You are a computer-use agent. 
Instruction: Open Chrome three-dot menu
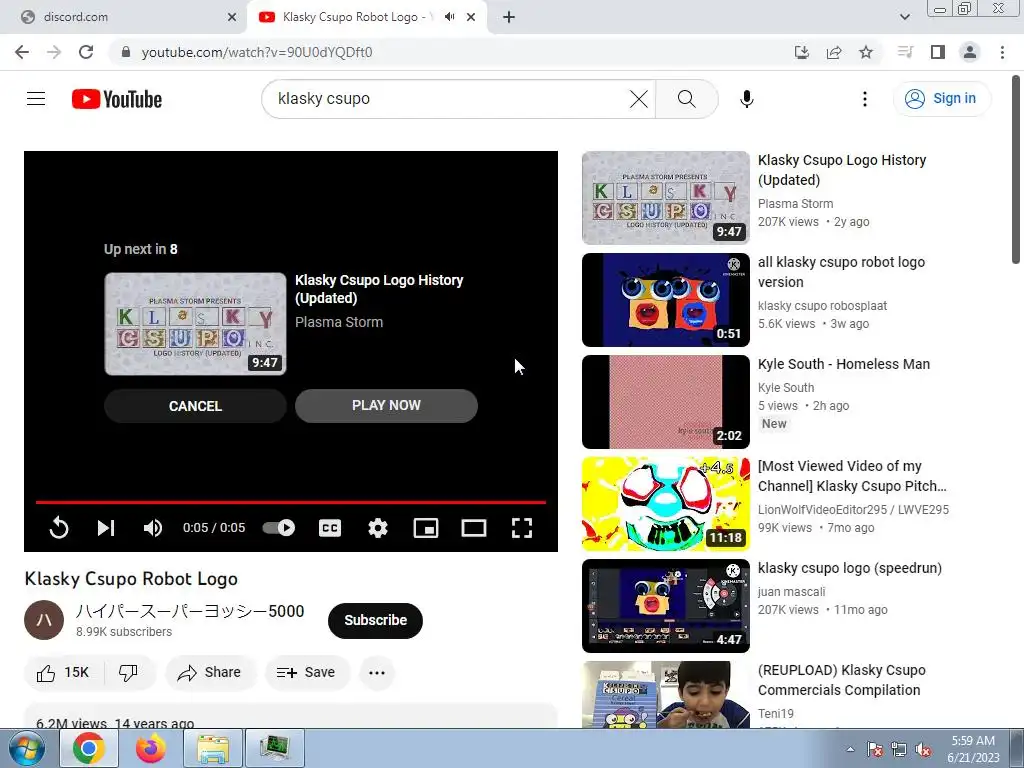1002,52
